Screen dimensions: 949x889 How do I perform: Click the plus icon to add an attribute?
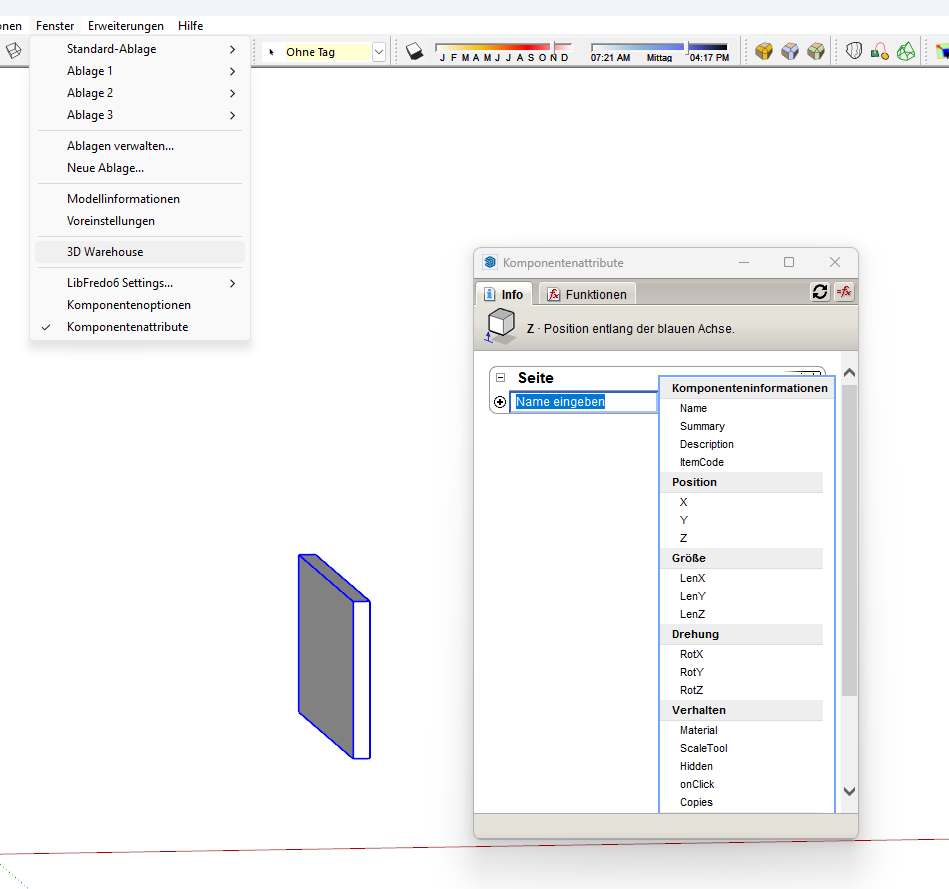coord(500,402)
